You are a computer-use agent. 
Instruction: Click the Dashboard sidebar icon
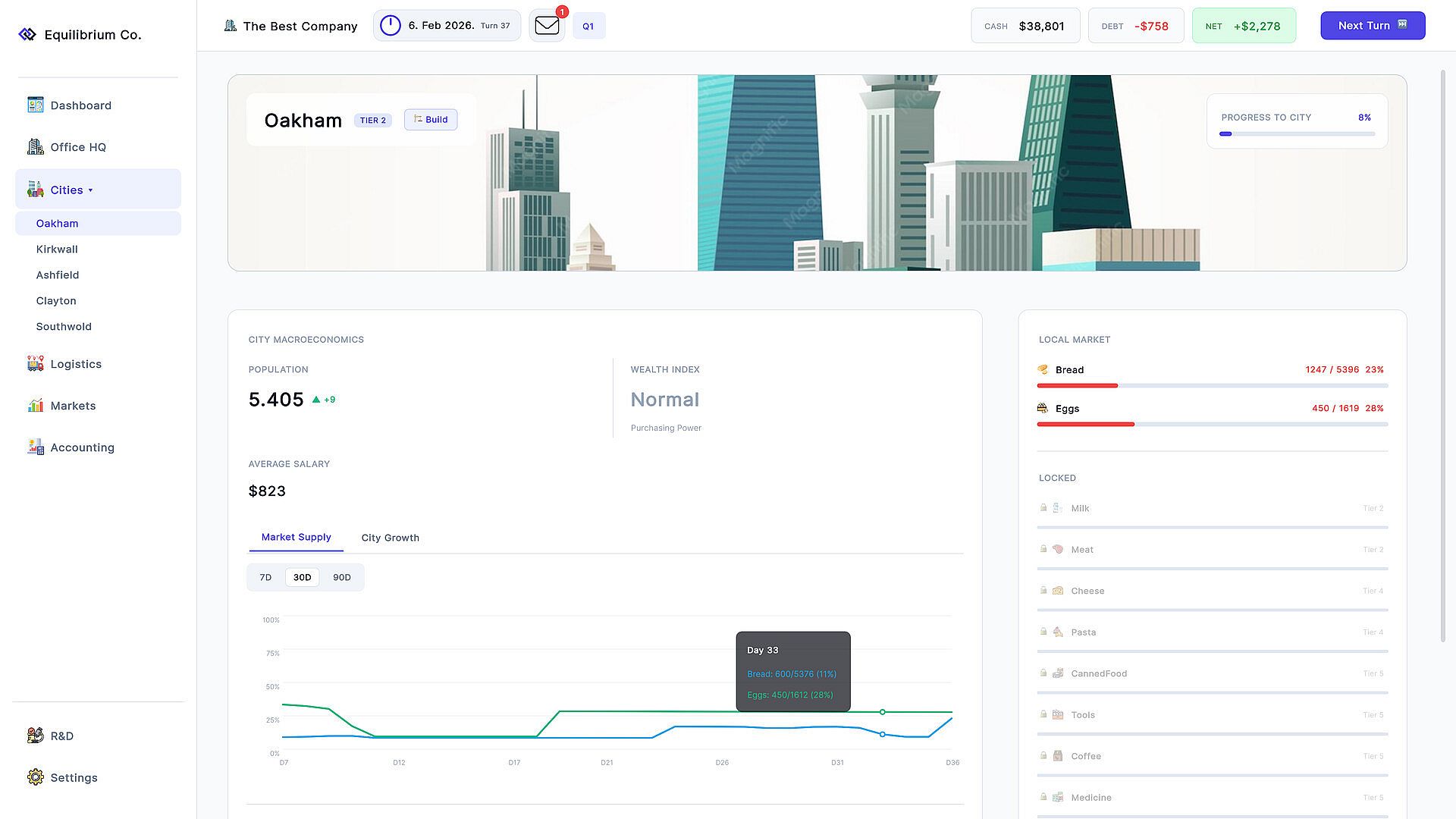[36, 105]
